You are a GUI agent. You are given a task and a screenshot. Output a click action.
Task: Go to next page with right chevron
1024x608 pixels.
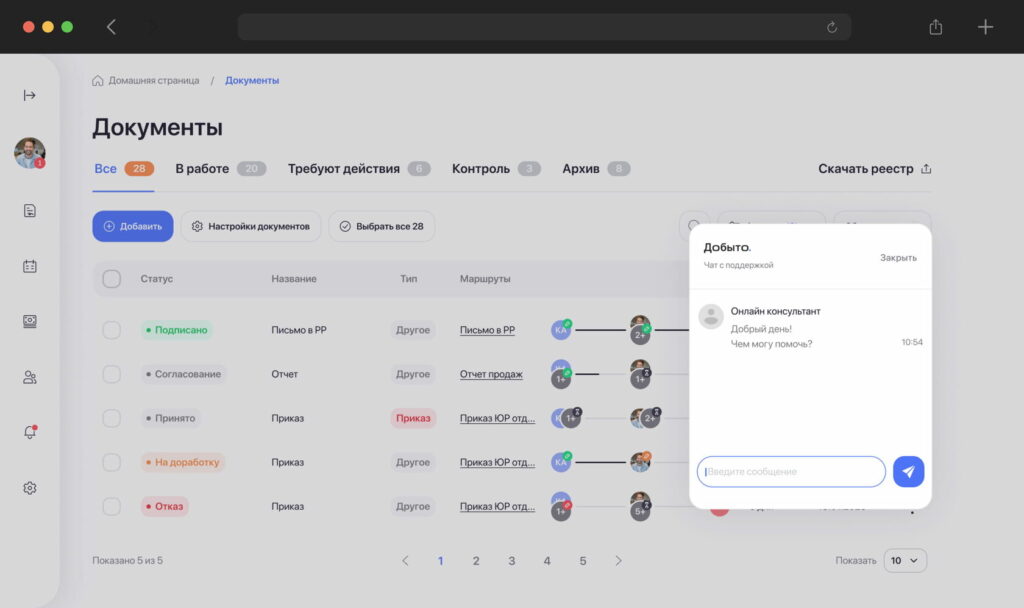[x=619, y=561]
